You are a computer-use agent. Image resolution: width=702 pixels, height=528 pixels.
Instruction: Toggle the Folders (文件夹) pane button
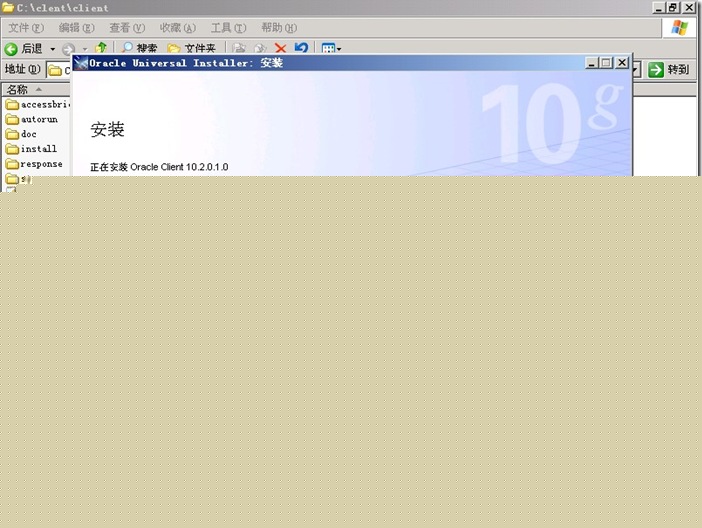click(191, 48)
